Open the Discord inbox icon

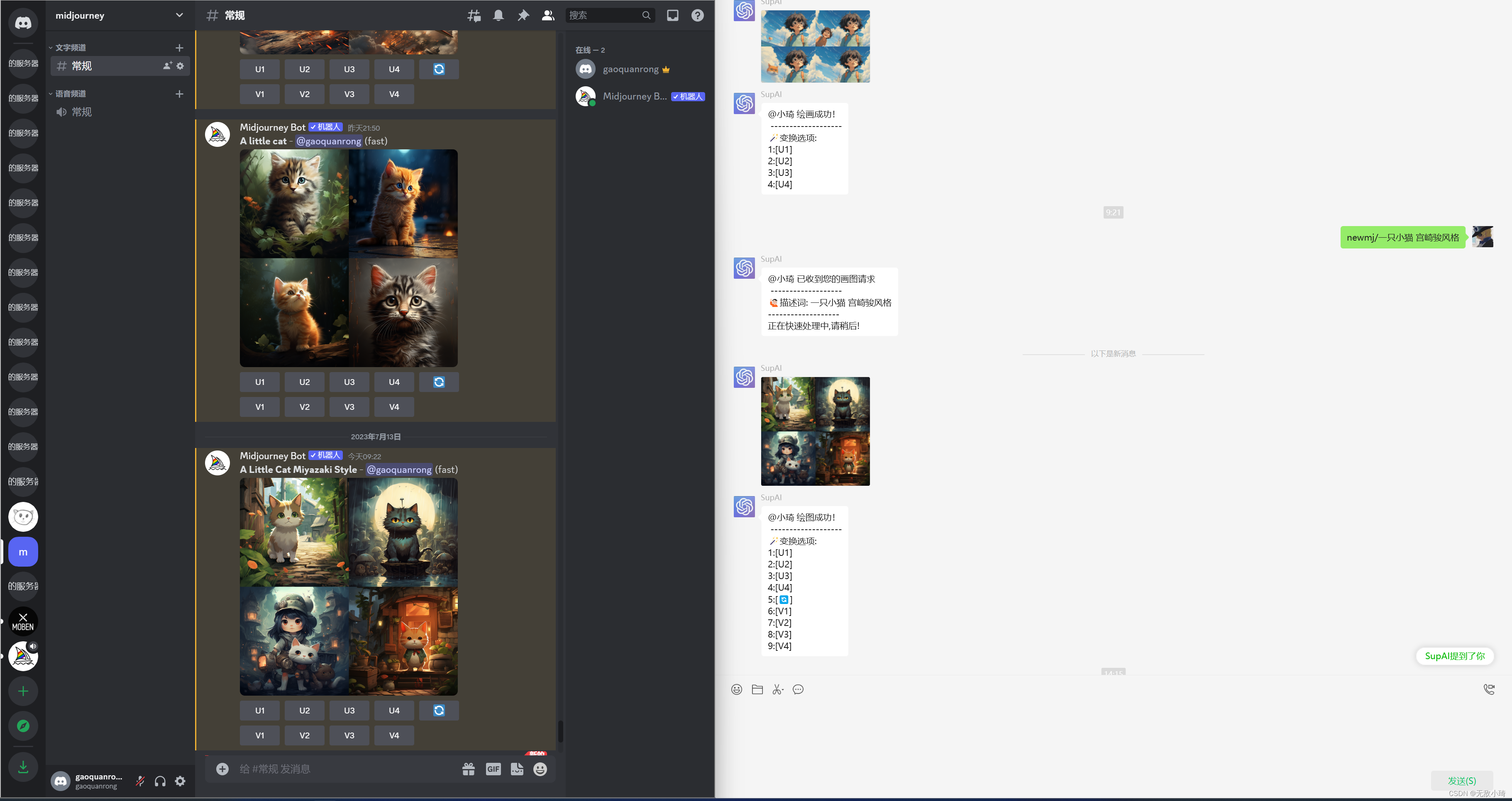(673, 15)
